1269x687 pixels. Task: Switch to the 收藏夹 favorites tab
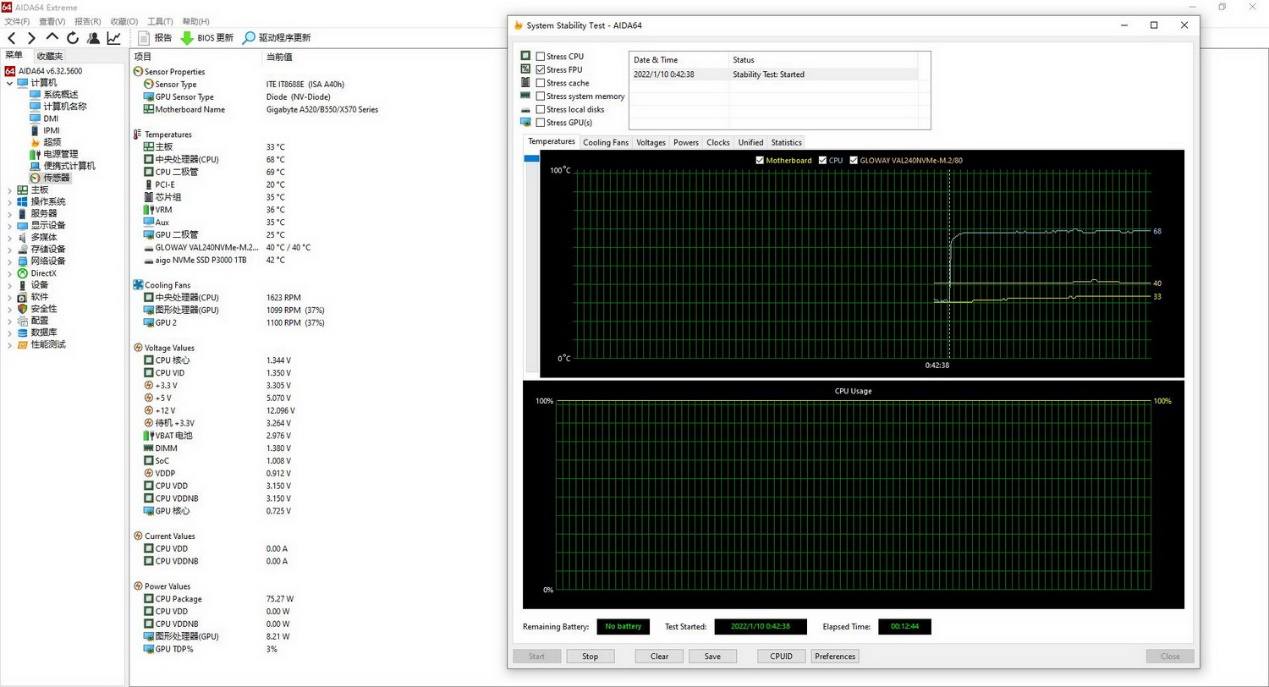click(x=49, y=56)
